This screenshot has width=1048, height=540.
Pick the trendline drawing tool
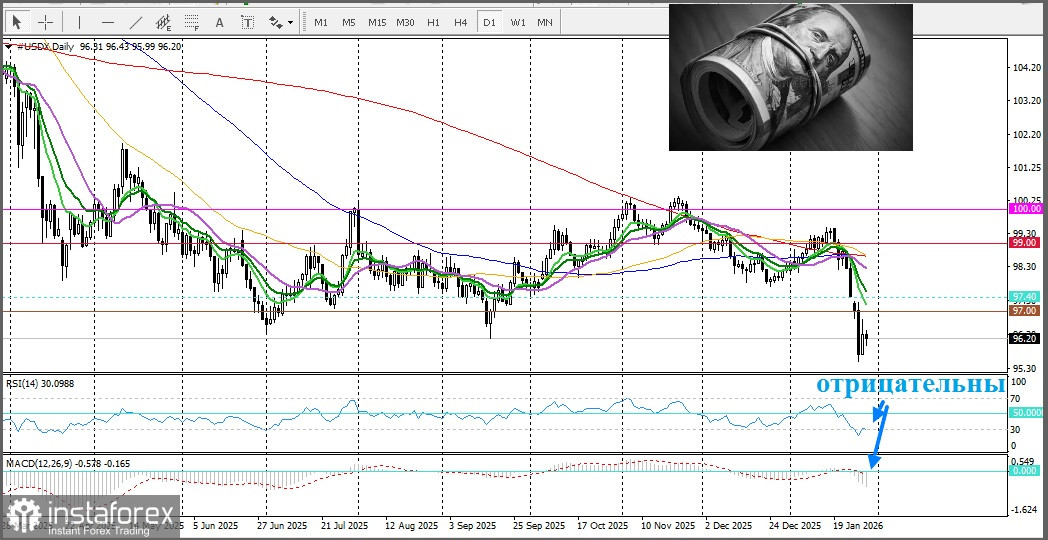pos(136,22)
